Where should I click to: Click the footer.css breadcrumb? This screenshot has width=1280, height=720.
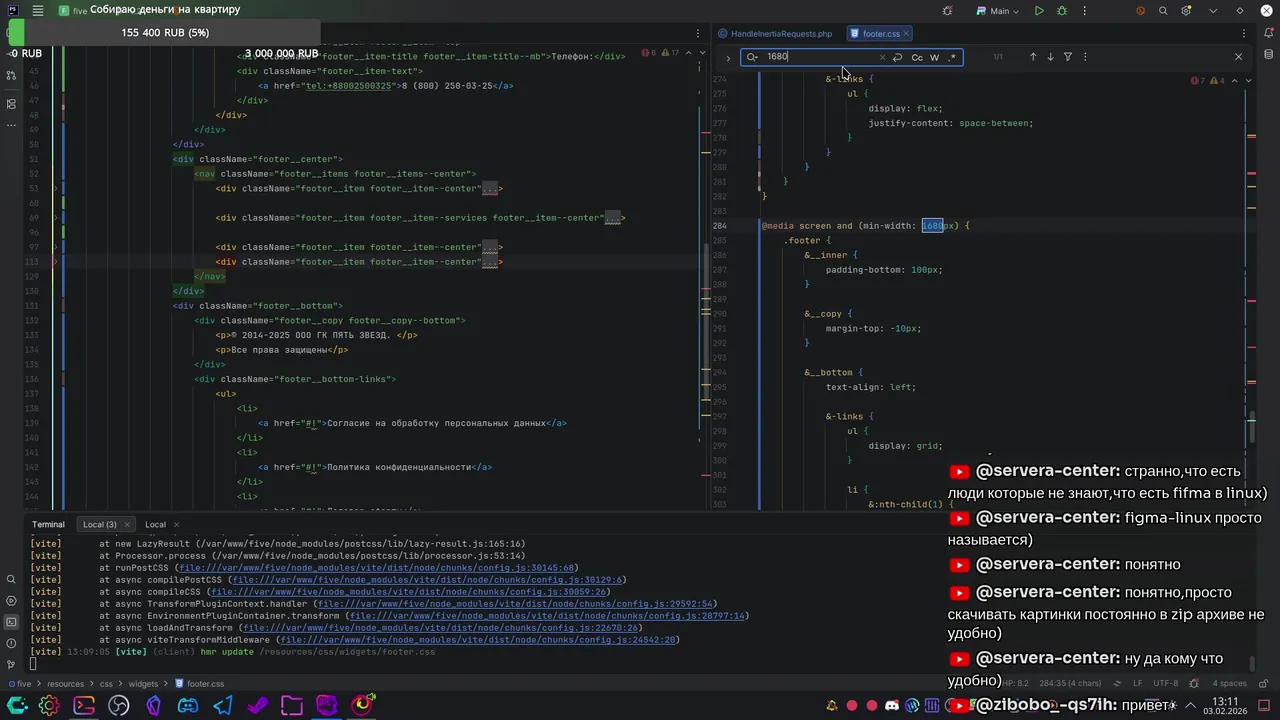point(200,684)
